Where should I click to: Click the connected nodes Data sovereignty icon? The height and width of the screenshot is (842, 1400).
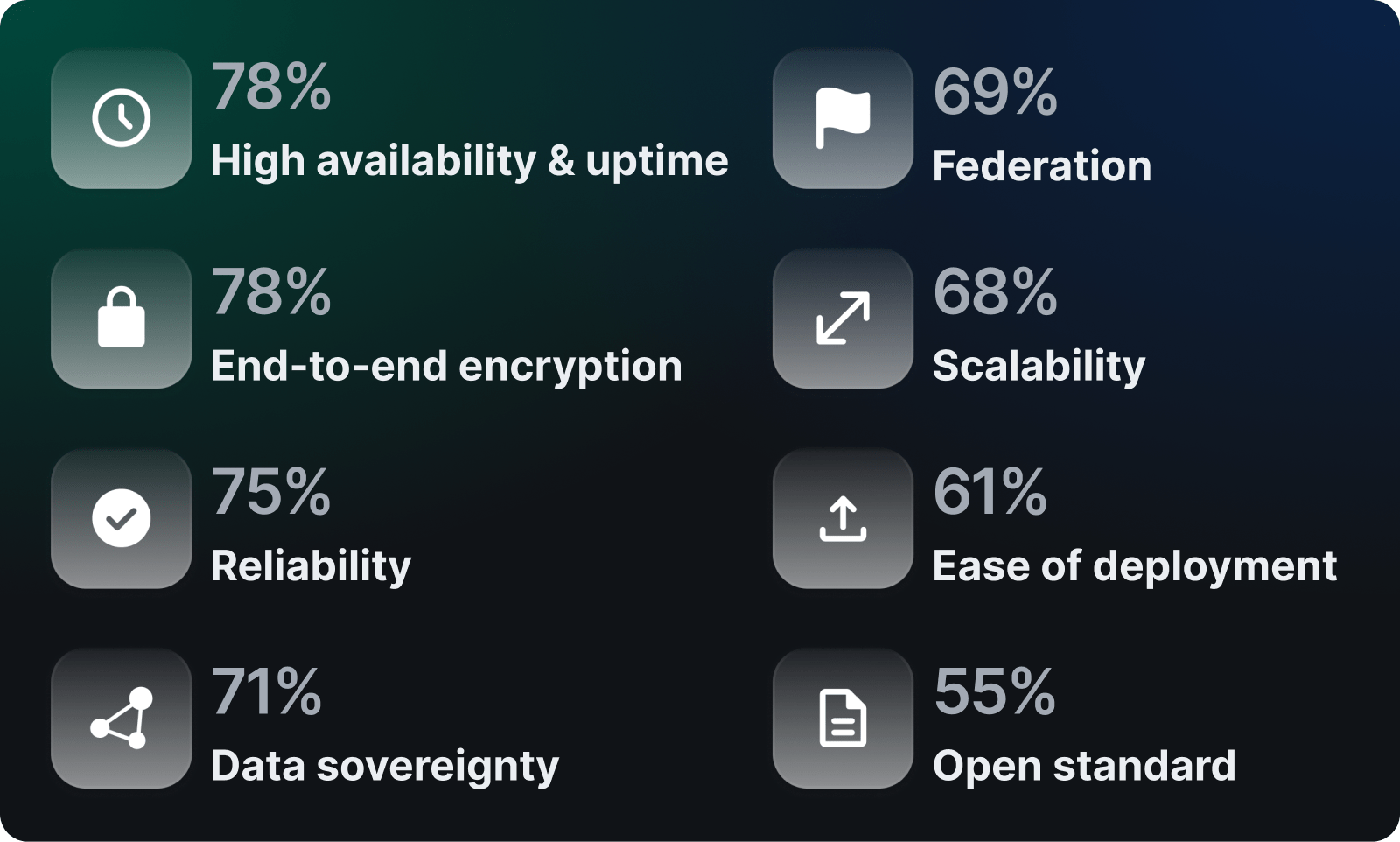coord(122,718)
